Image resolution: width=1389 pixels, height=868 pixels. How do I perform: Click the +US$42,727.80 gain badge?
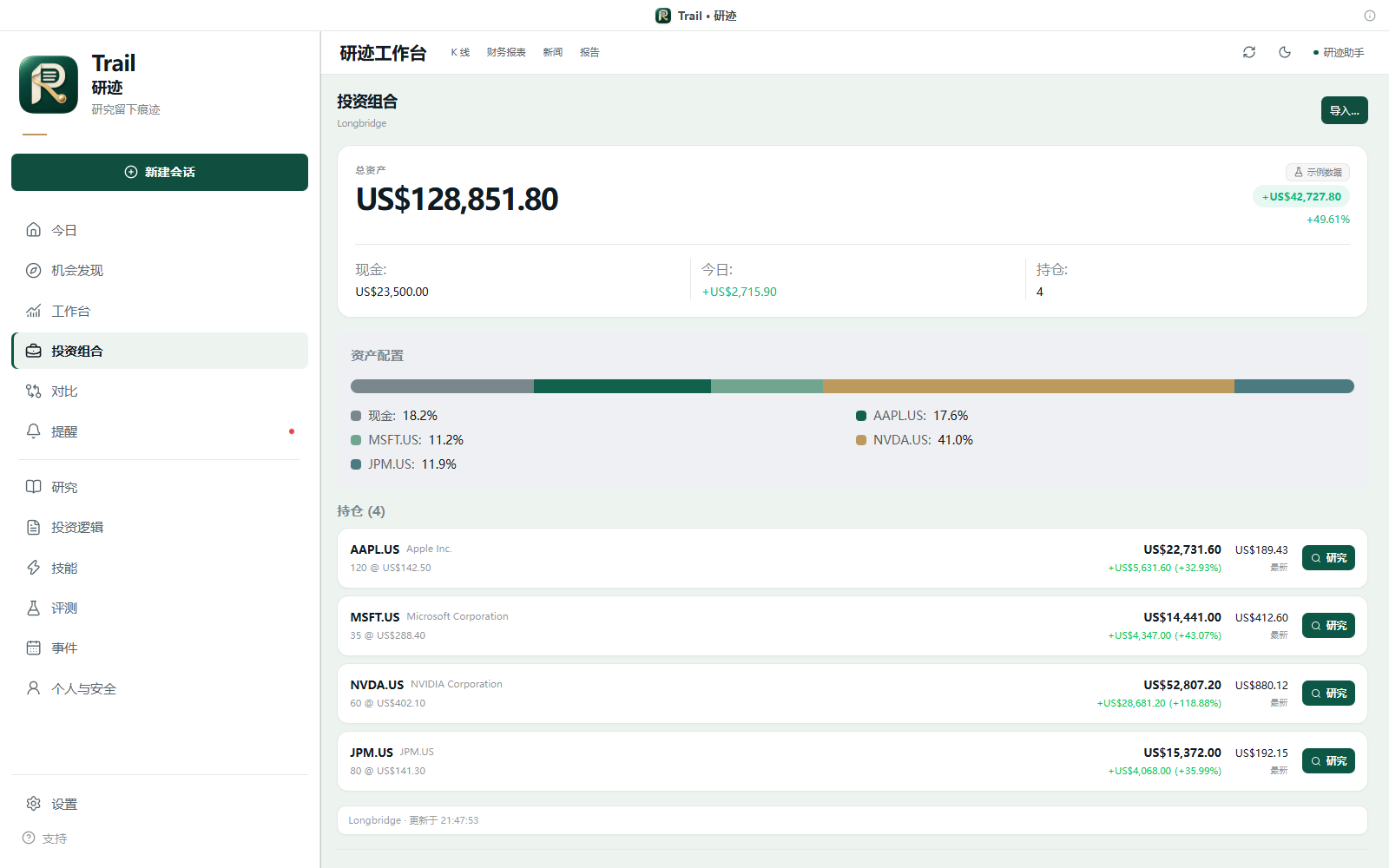click(1301, 197)
